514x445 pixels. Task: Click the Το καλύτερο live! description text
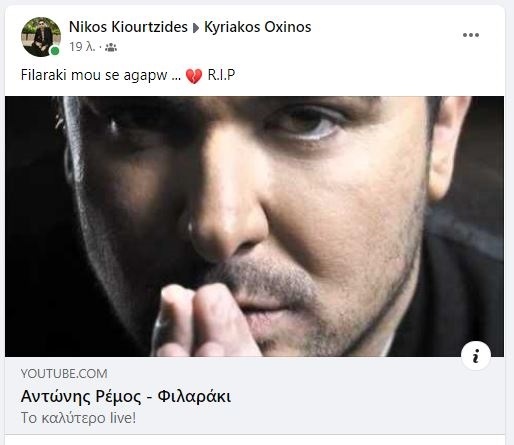coord(78,418)
